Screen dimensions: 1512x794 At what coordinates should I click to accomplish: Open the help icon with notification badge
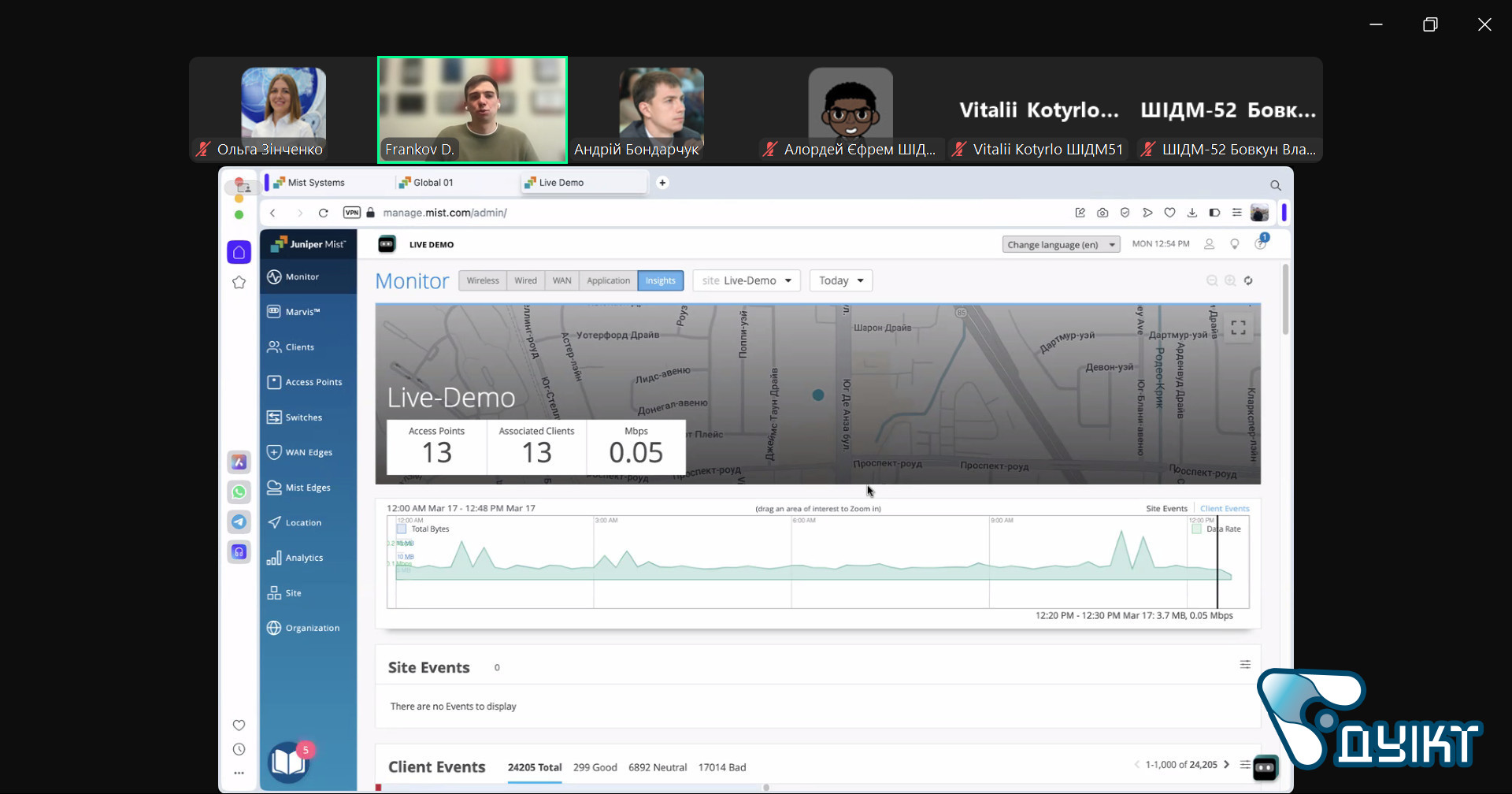(x=1261, y=243)
